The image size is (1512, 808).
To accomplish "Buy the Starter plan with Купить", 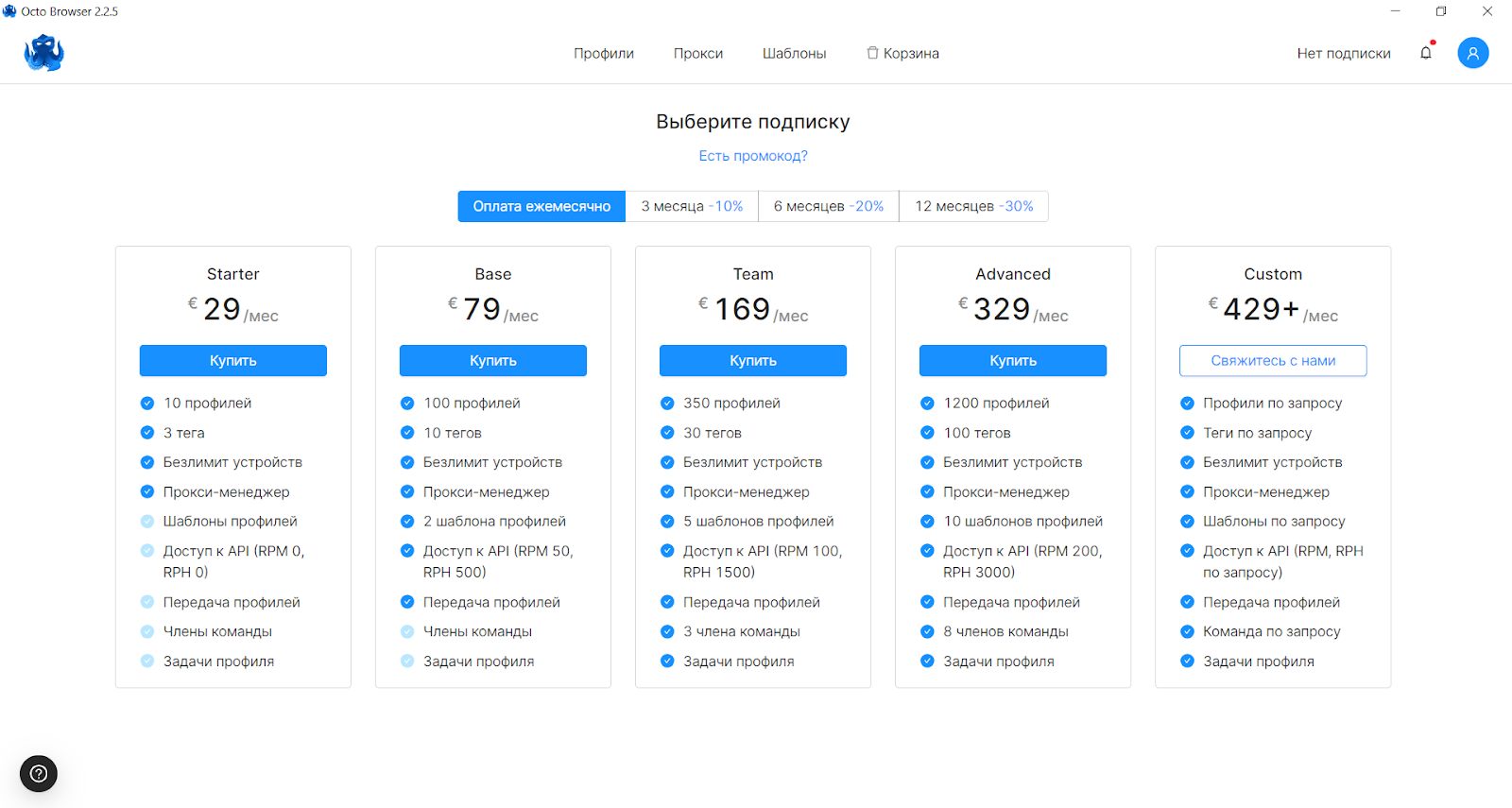I will 233,361.
